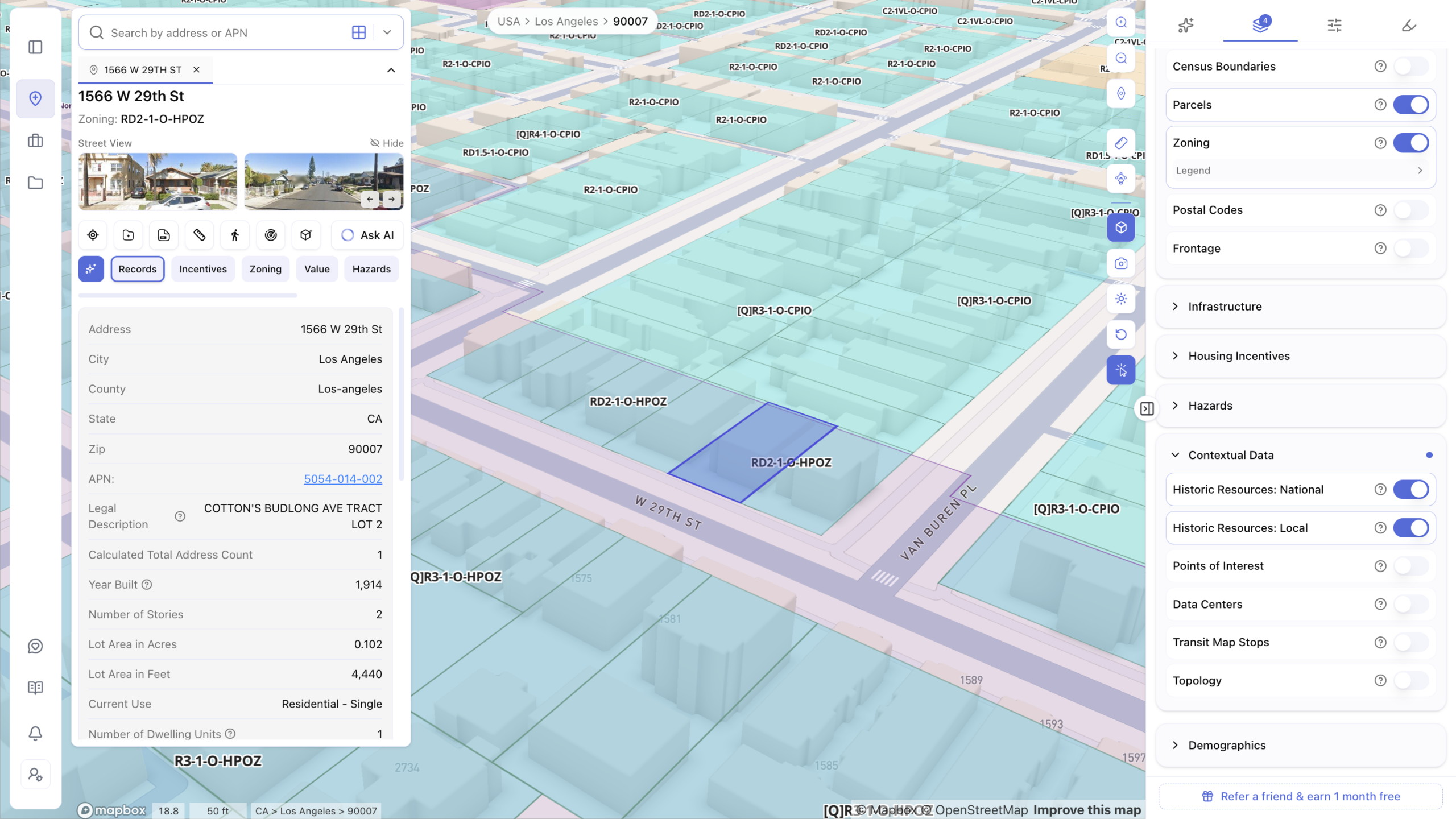Open the layers tab icon with badge
1456x819 pixels.
coord(1260,25)
